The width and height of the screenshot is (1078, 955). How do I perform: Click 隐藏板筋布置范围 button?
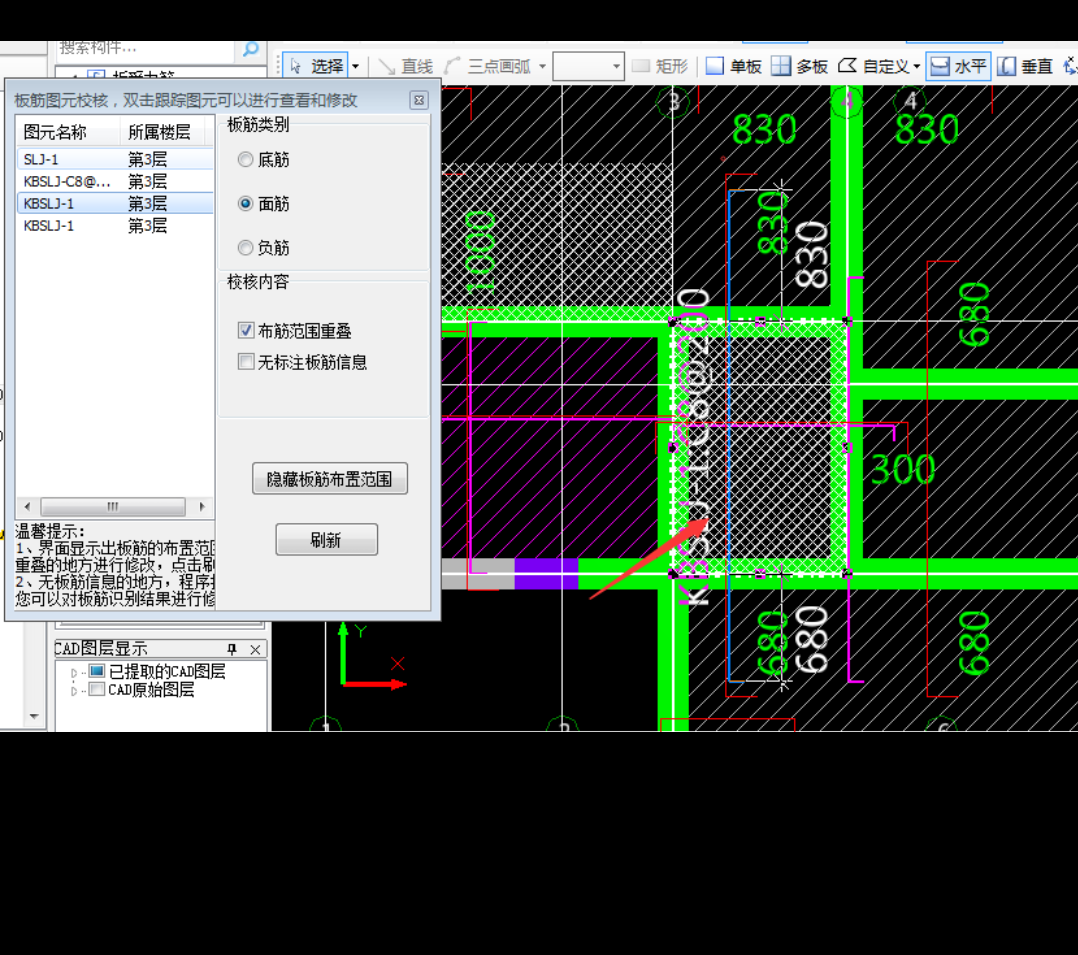click(x=330, y=479)
